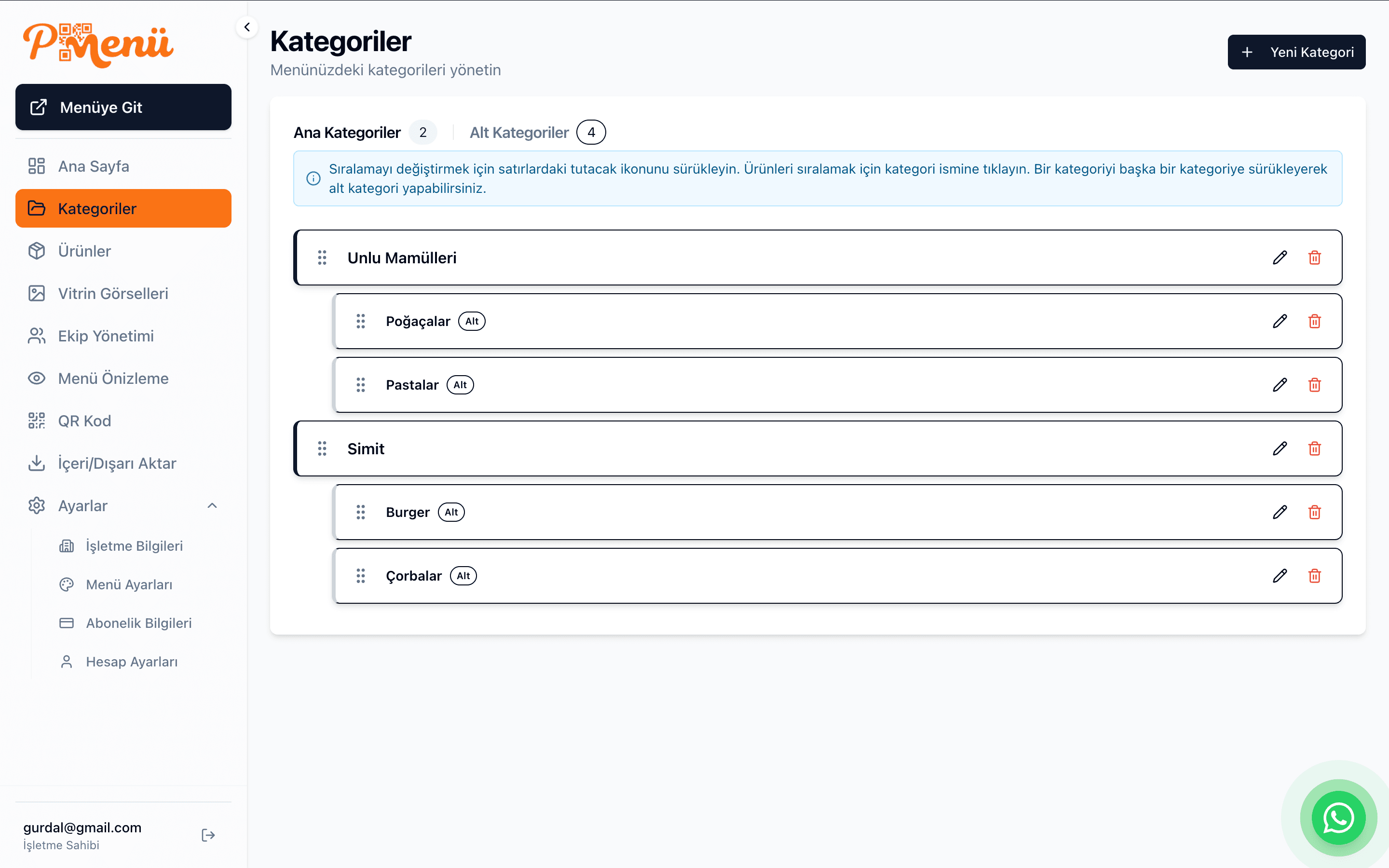Collapse the Ayarlar settings submenu

(x=212, y=506)
